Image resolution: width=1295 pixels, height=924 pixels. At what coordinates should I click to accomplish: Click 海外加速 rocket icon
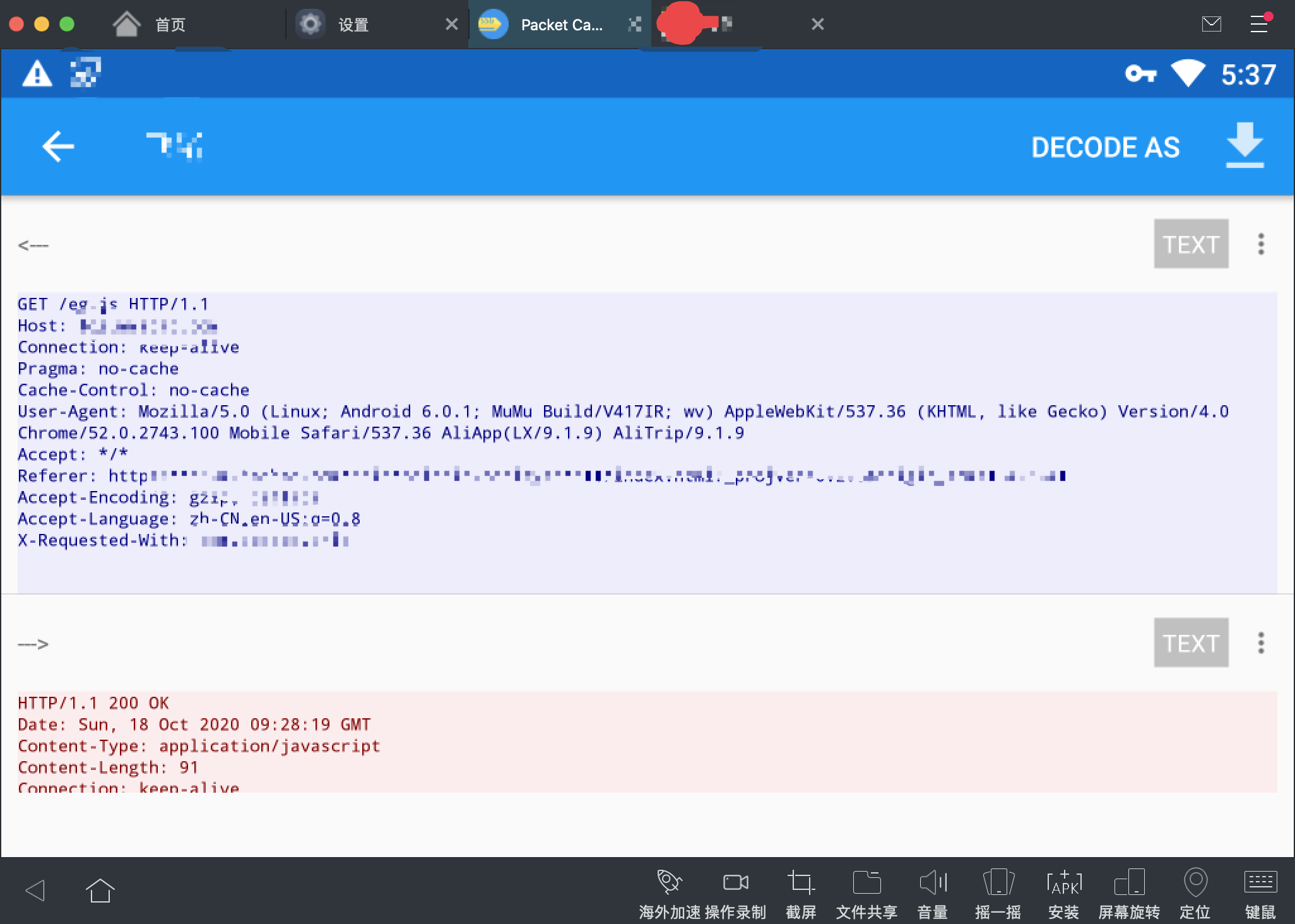point(670,895)
